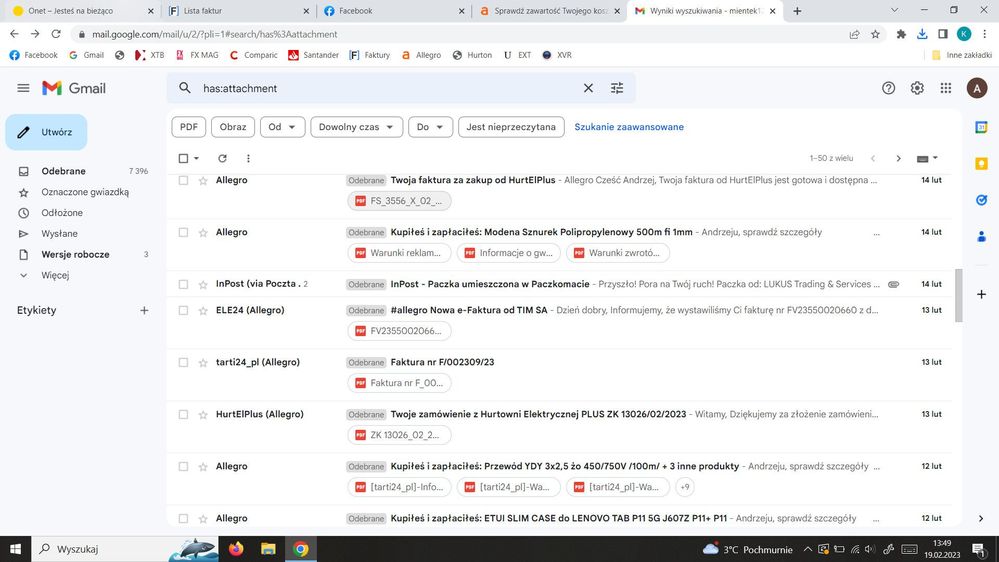Refresh the message list
Image resolution: width=999 pixels, height=562 pixels.
pyautogui.click(x=222, y=158)
